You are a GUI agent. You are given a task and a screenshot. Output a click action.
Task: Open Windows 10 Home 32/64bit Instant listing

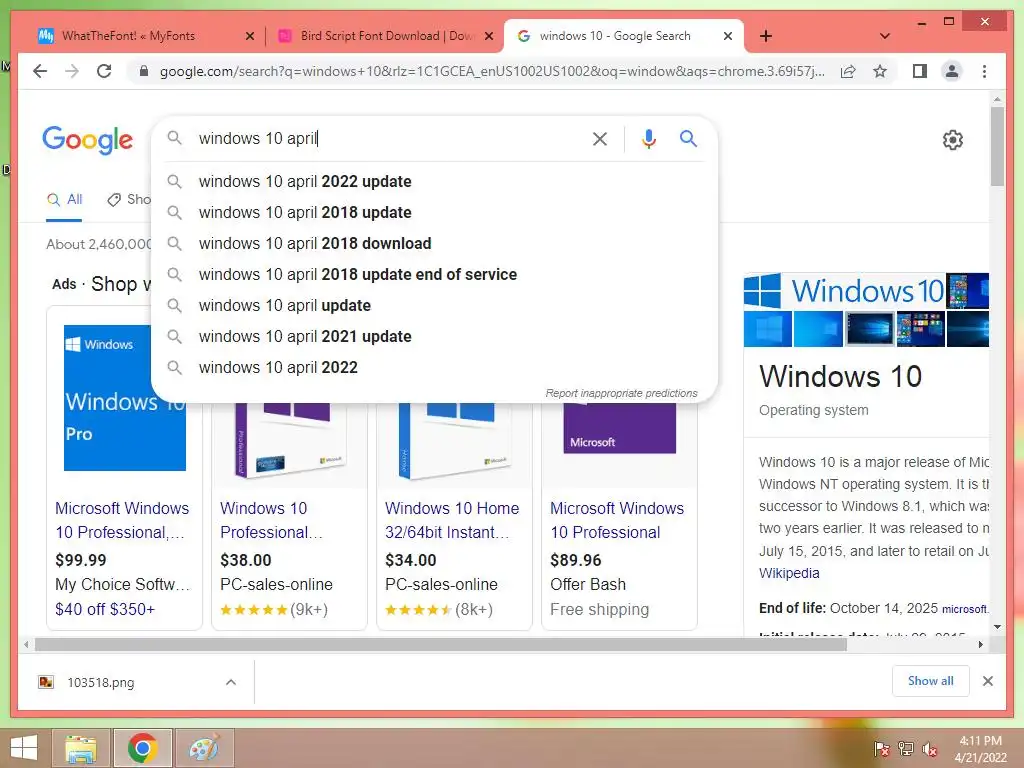pyautogui.click(x=452, y=520)
